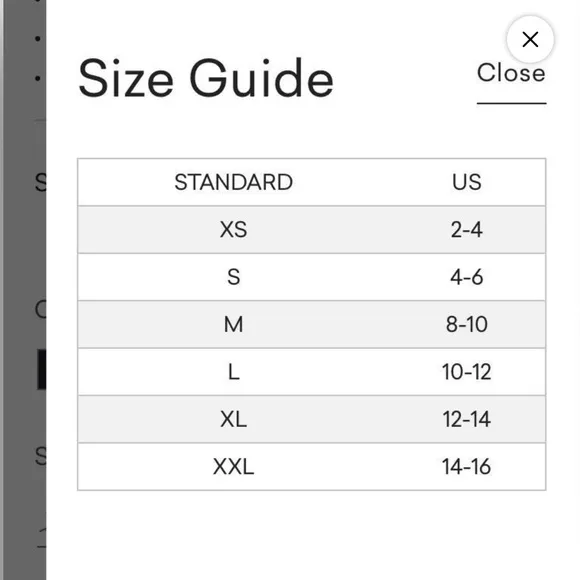This screenshot has width=580, height=580.
Task: Click the M size row label
Action: tap(233, 324)
